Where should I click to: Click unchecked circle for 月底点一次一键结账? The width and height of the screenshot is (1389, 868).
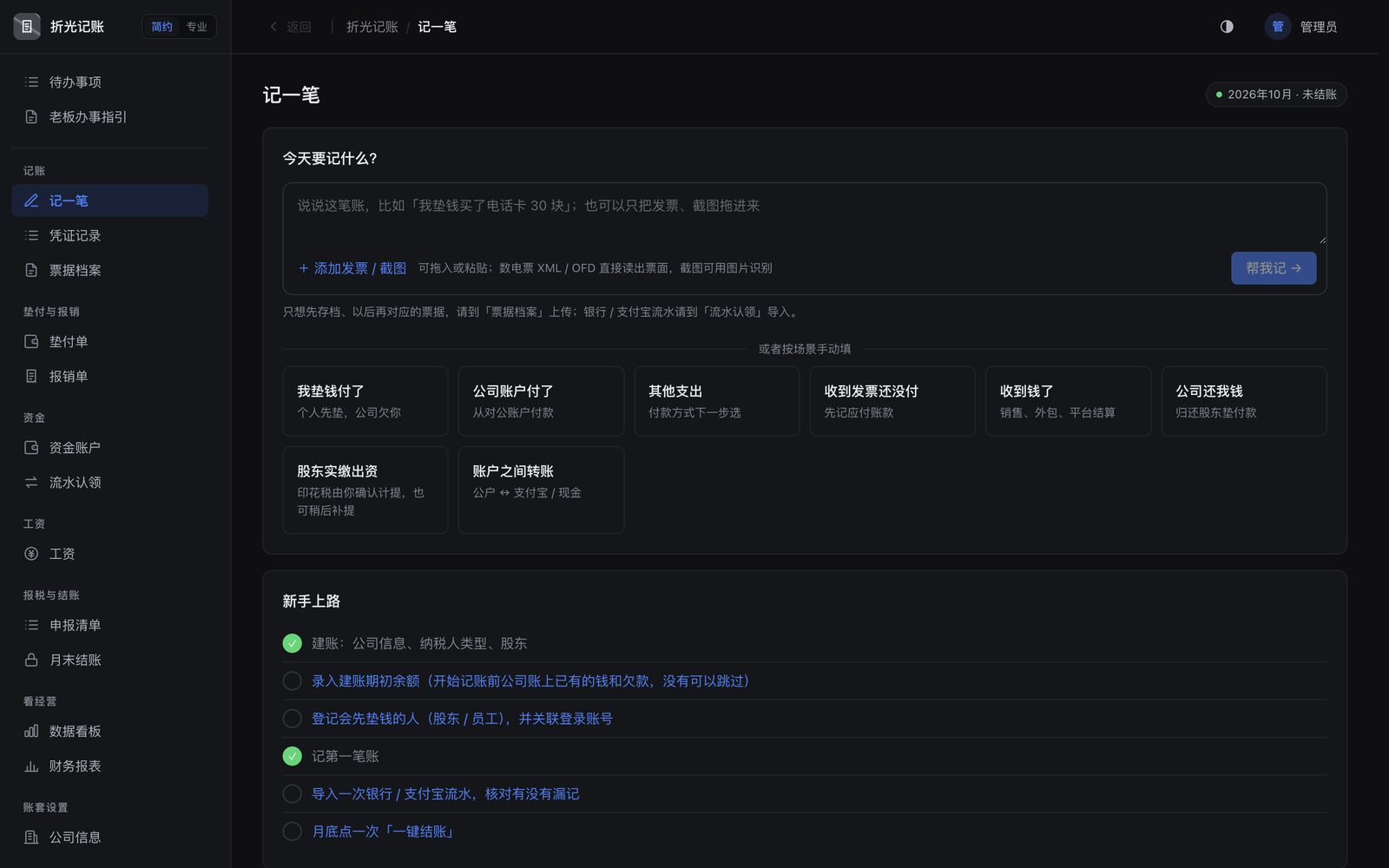pos(292,831)
